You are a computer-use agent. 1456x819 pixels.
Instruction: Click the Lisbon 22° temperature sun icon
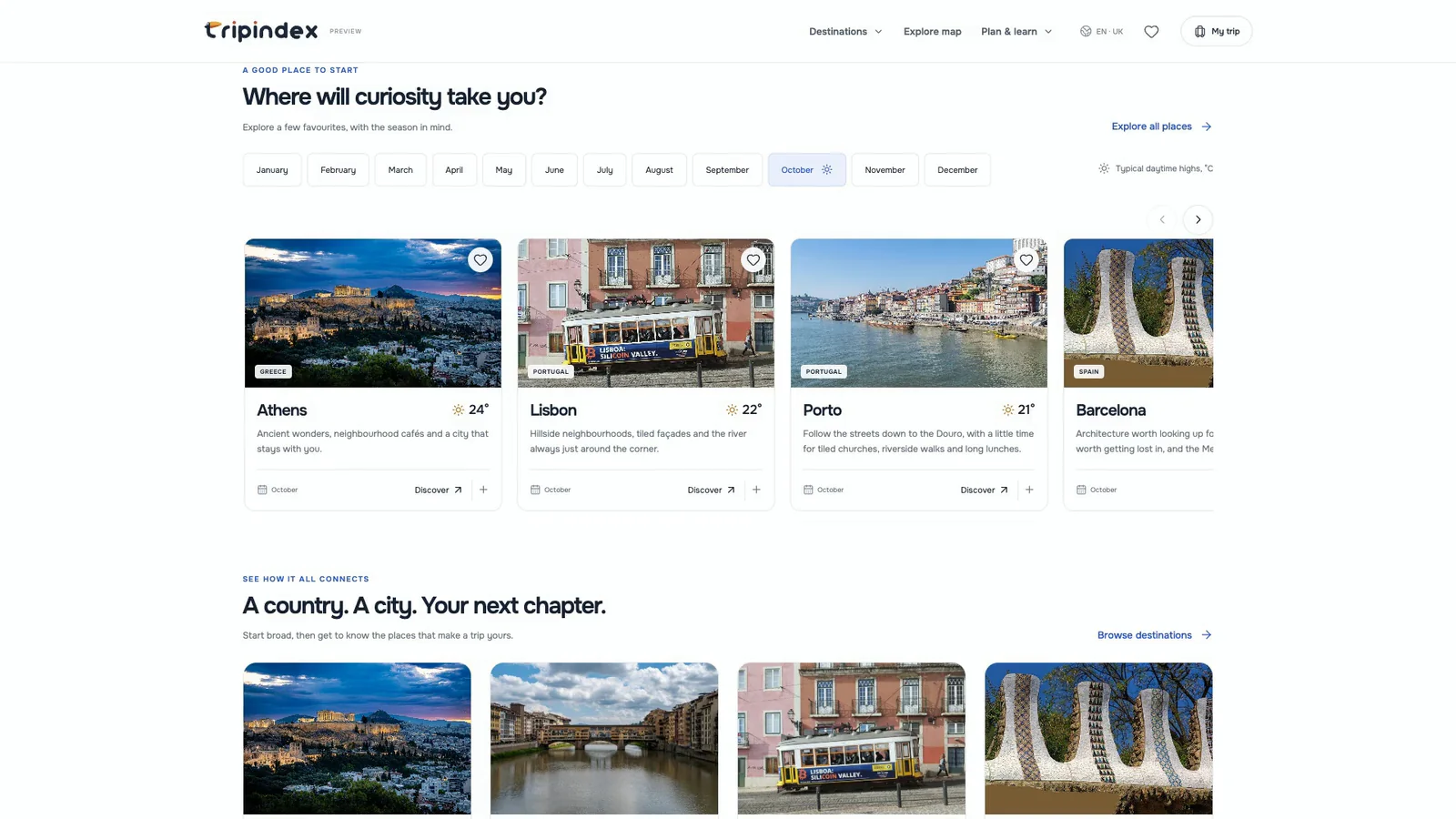coord(732,410)
